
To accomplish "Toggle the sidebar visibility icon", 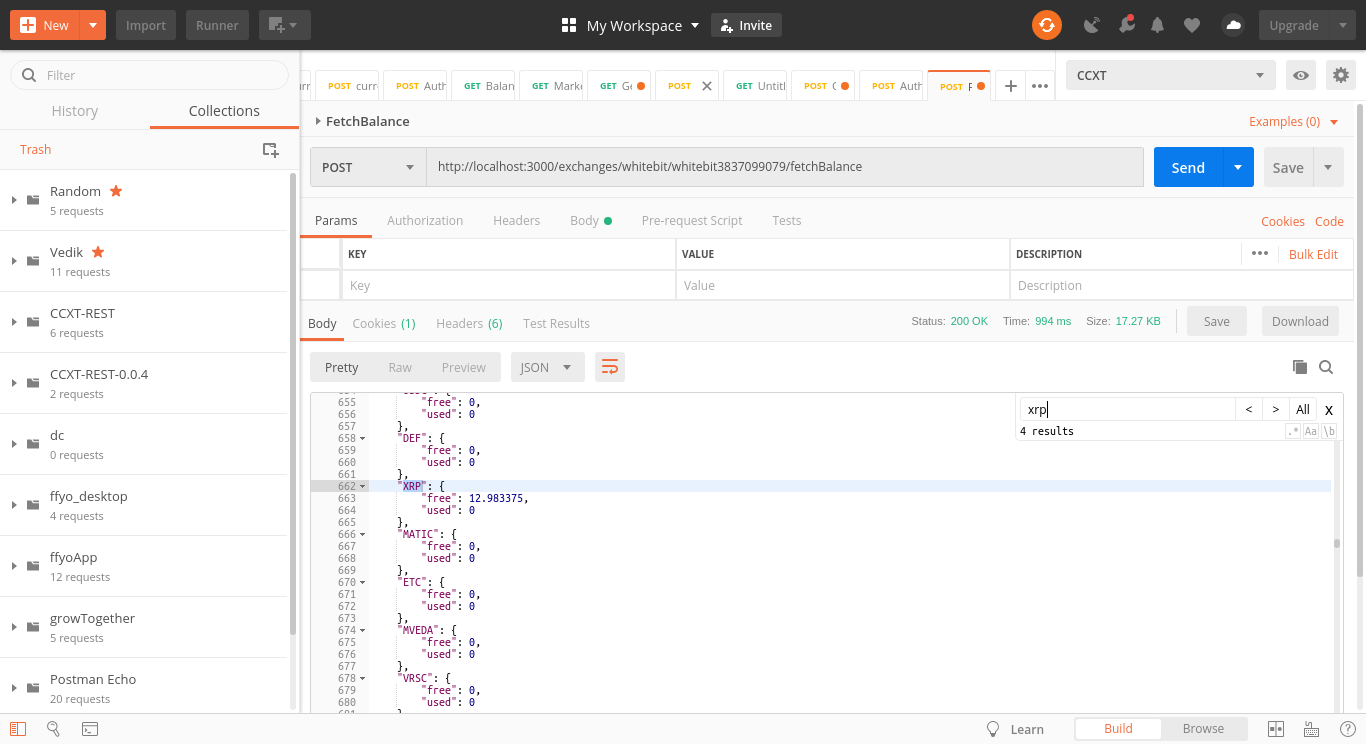I will click(18, 729).
